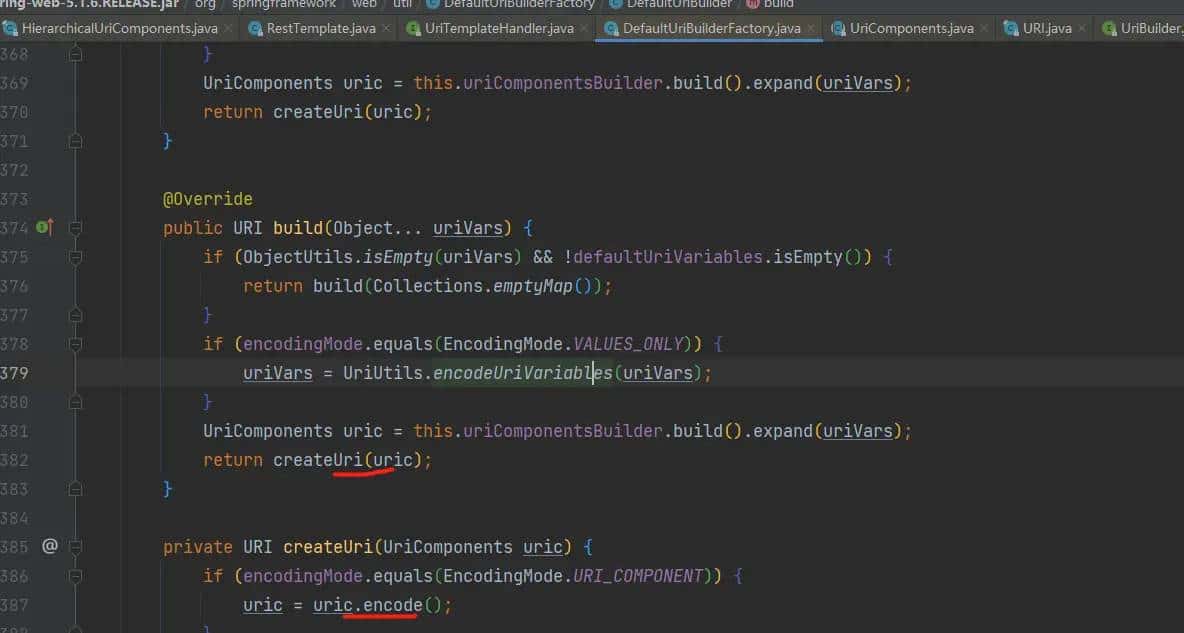This screenshot has width=1184, height=633.
Task: Click the DefaultUriBuilderFactory icon in the breadcrumb bar
Action: pyautogui.click(x=432, y=5)
